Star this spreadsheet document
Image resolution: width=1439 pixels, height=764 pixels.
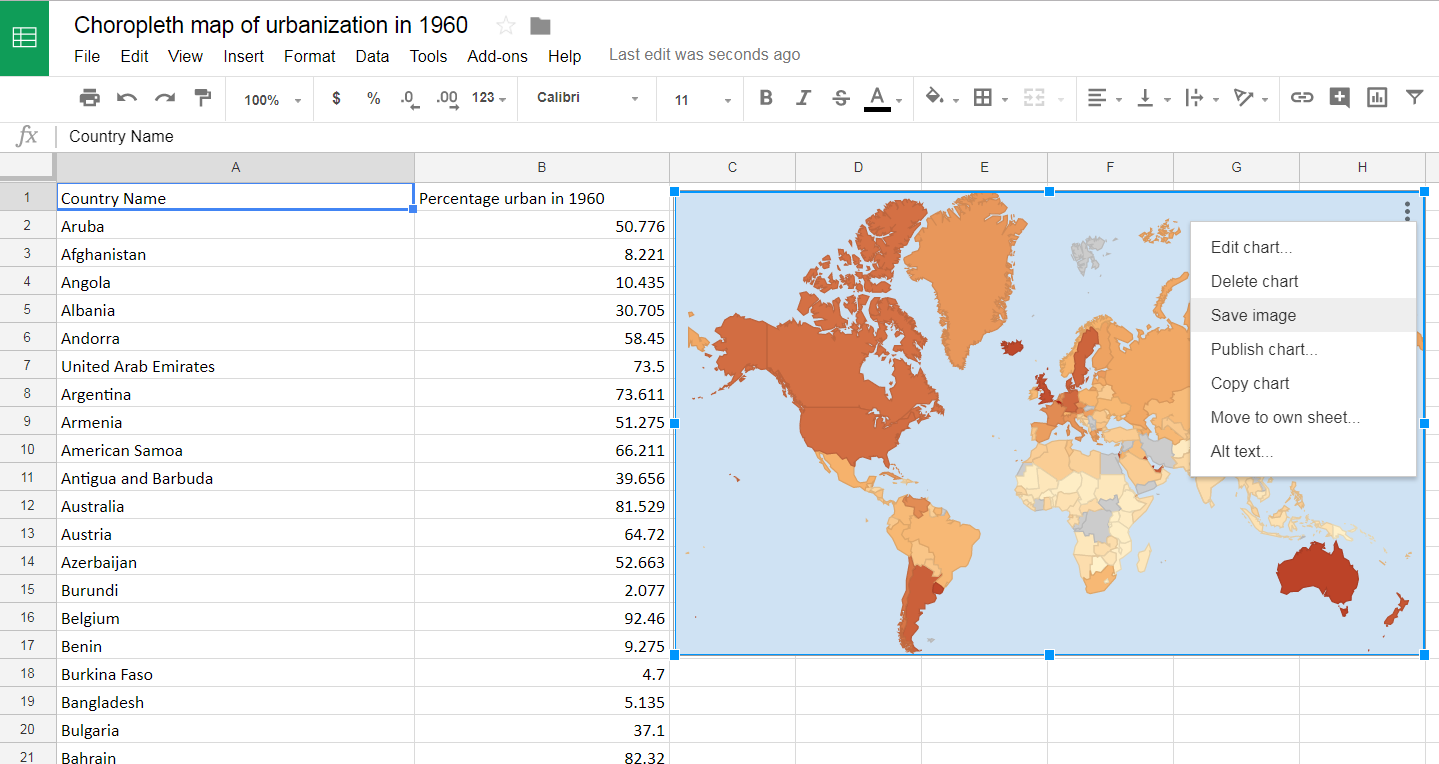(x=506, y=26)
